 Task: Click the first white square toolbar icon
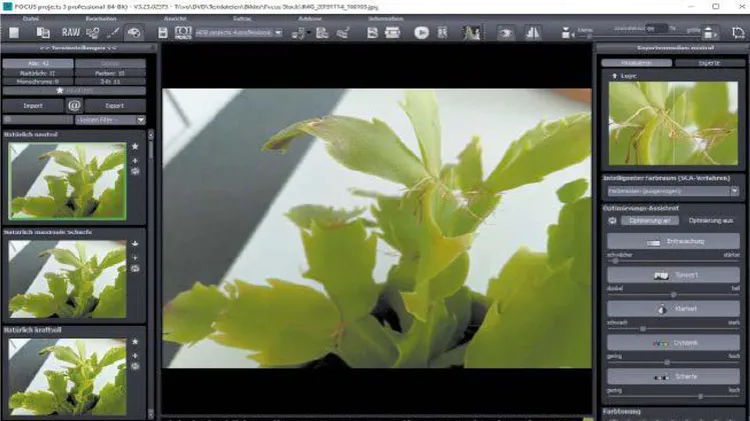click(14, 32)
